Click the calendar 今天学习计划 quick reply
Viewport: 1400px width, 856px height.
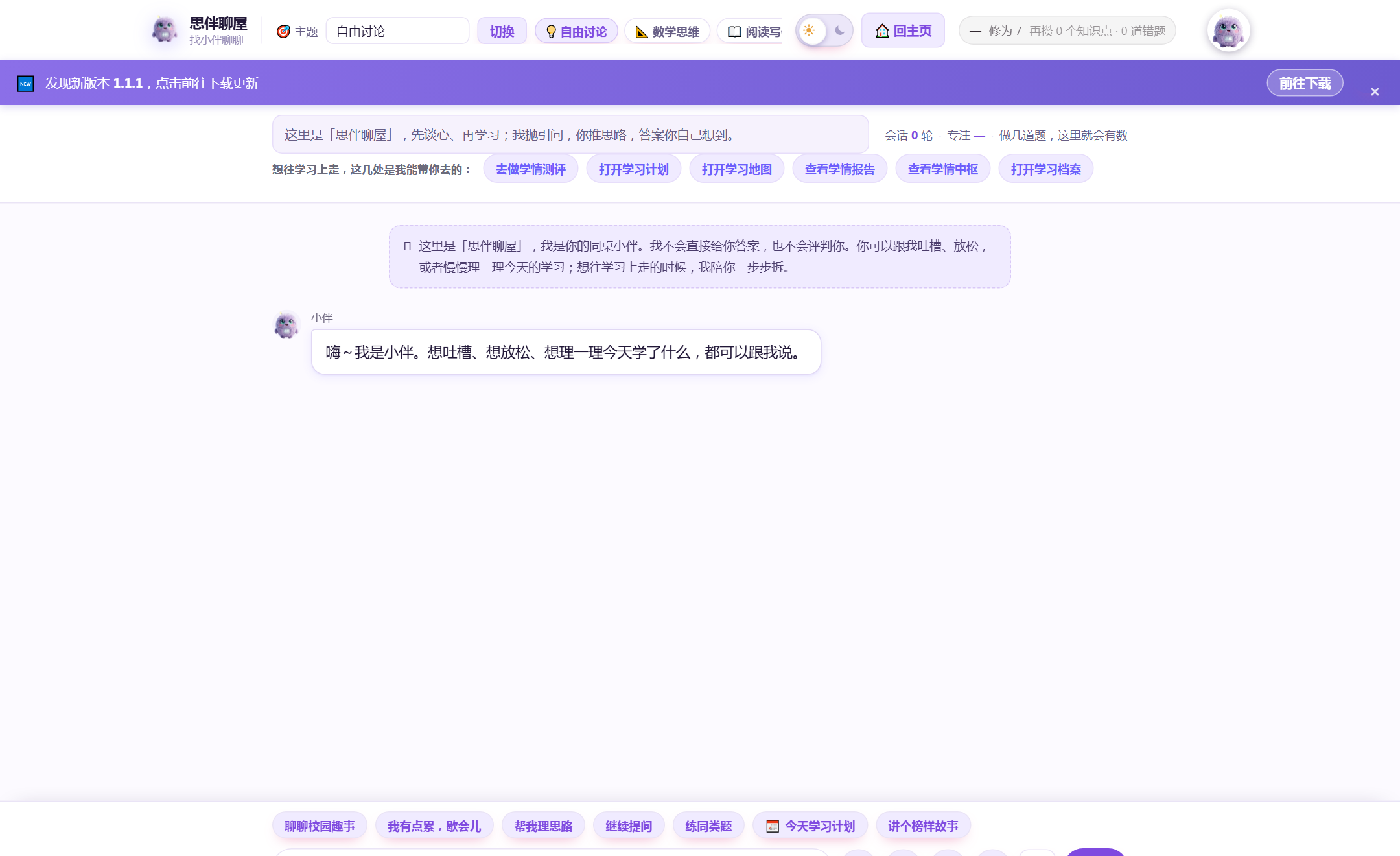coord(810,826)
